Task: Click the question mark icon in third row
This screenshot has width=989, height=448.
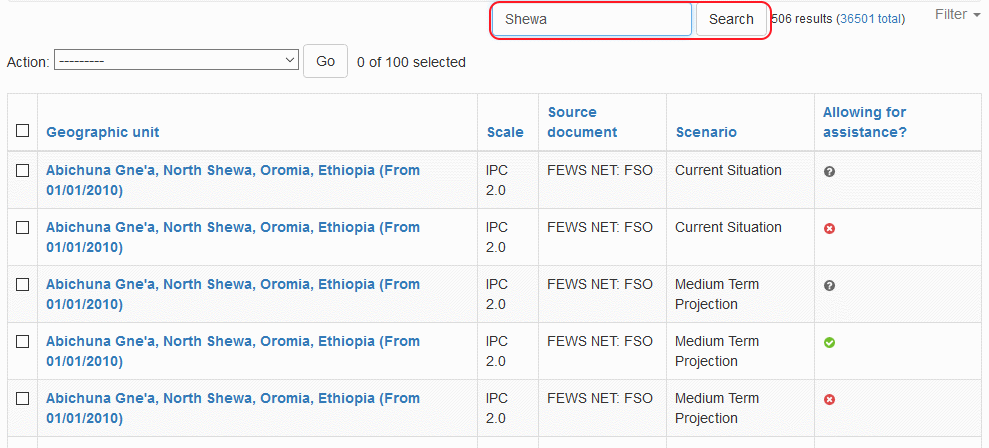Action: point(829,286)
